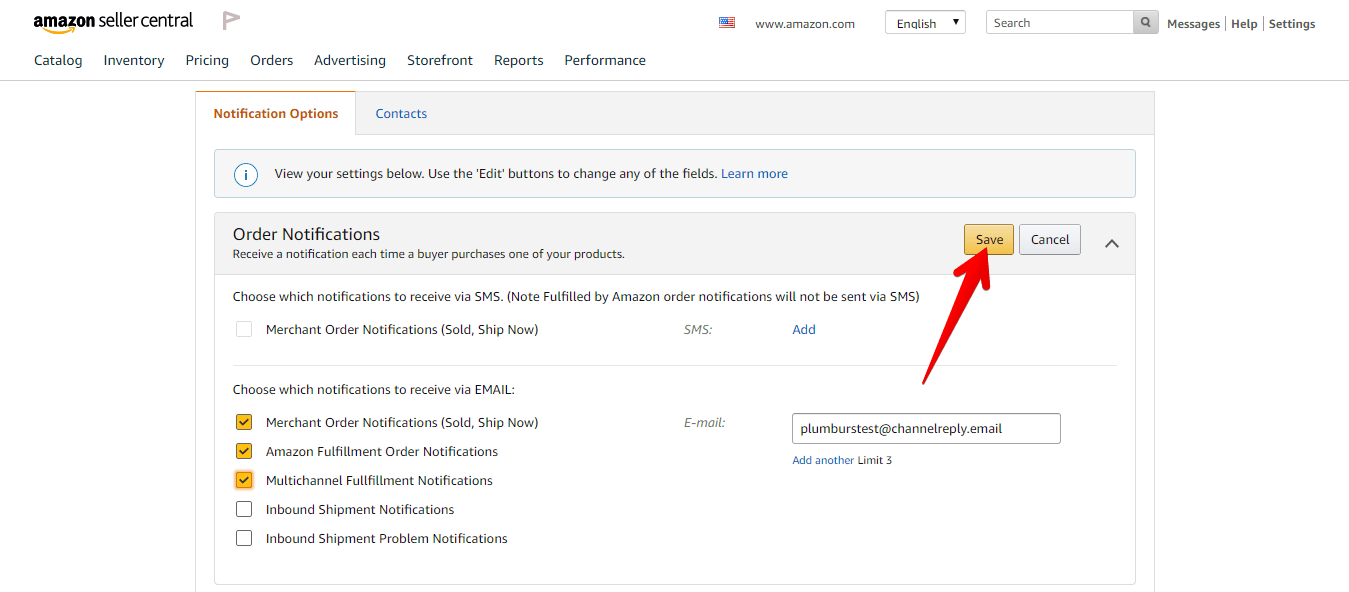Uncheck Multichannel Fulfillment Notifications
The height and width of the screenshot is (592, 1349).
coord(244,479)
